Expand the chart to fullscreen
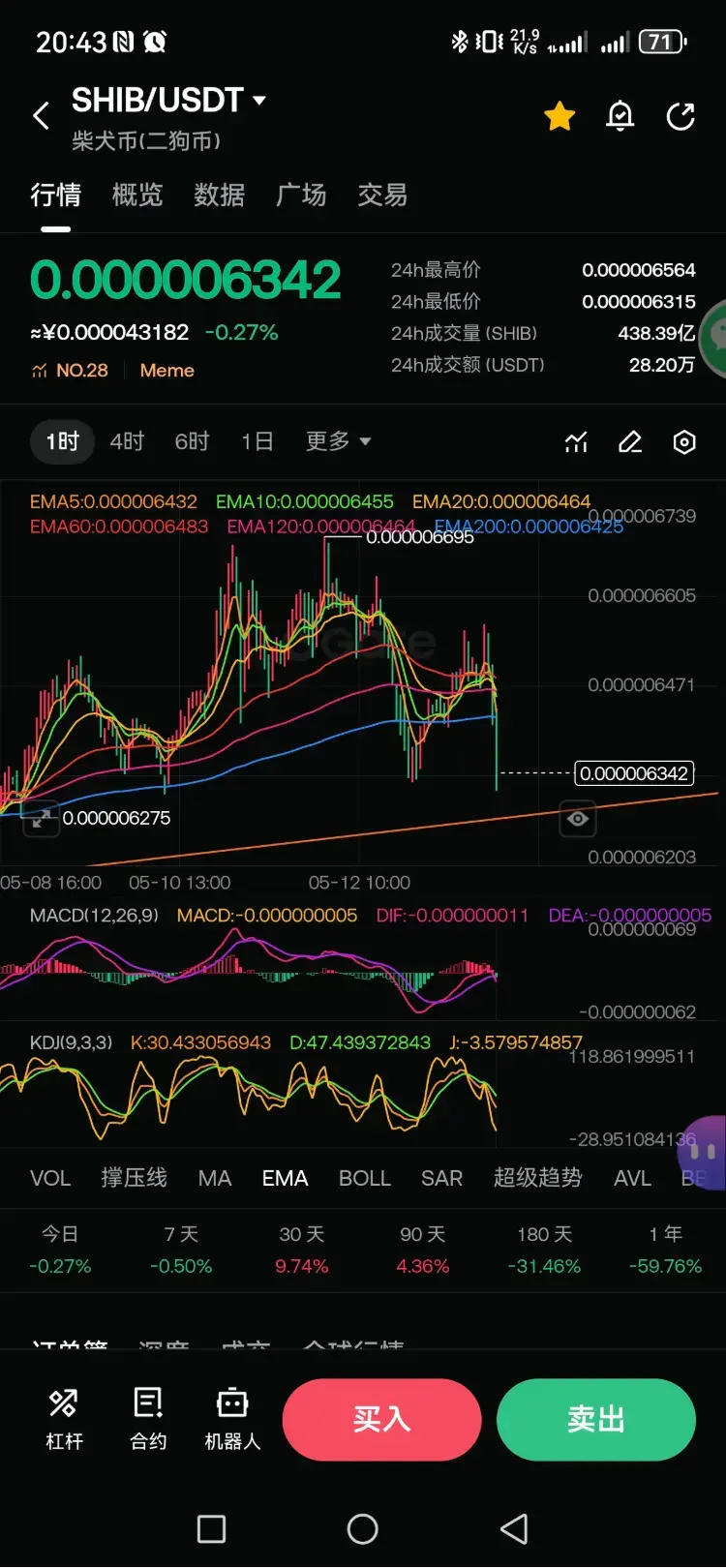Image resolution: width=726 pixels, height=1568 pixels. tap(41, 819)
